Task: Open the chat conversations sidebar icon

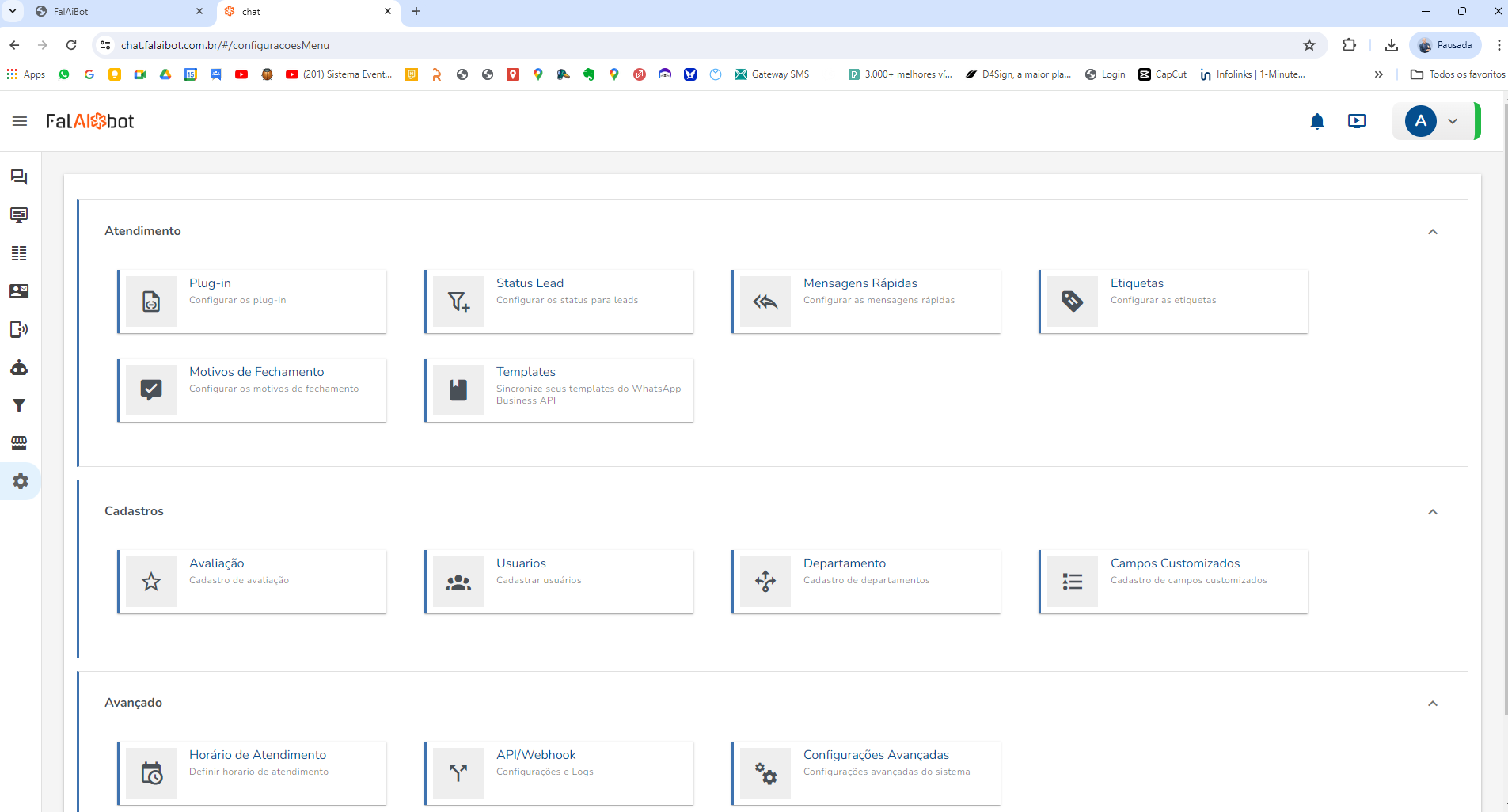Action: pyautogui.click(x=19, y=177)
